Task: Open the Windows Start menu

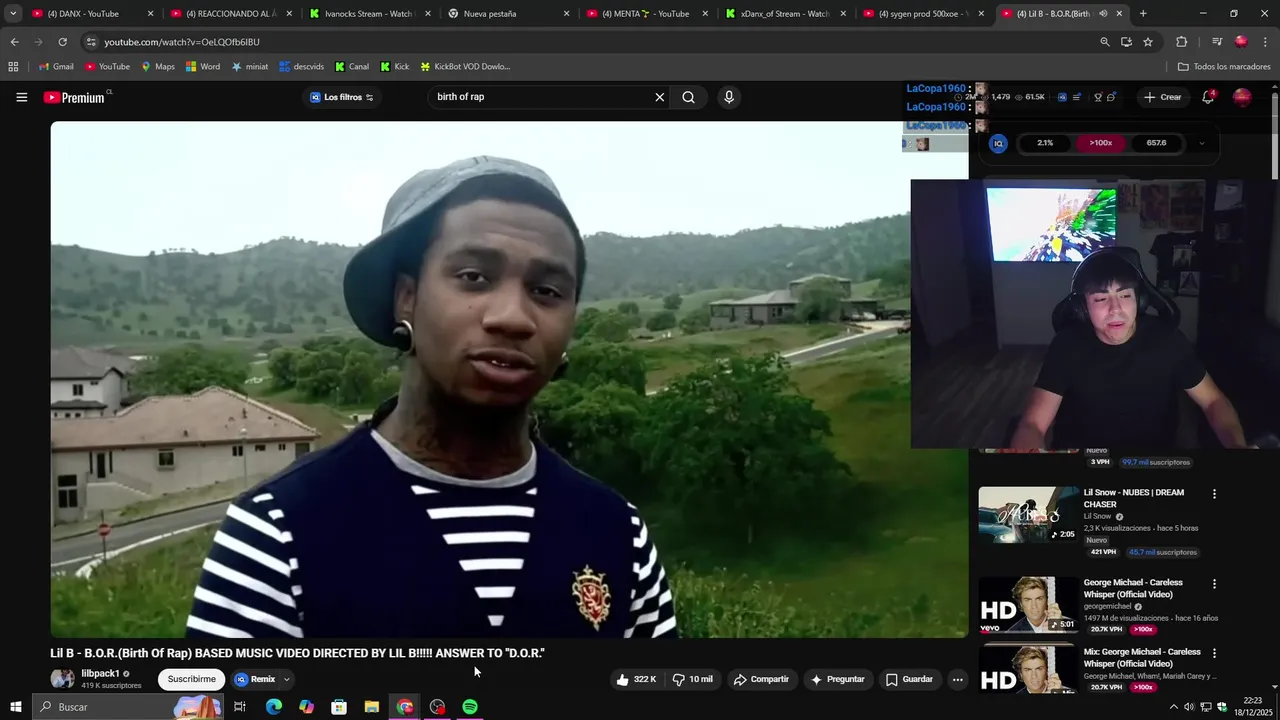Action: click(15, 707)
